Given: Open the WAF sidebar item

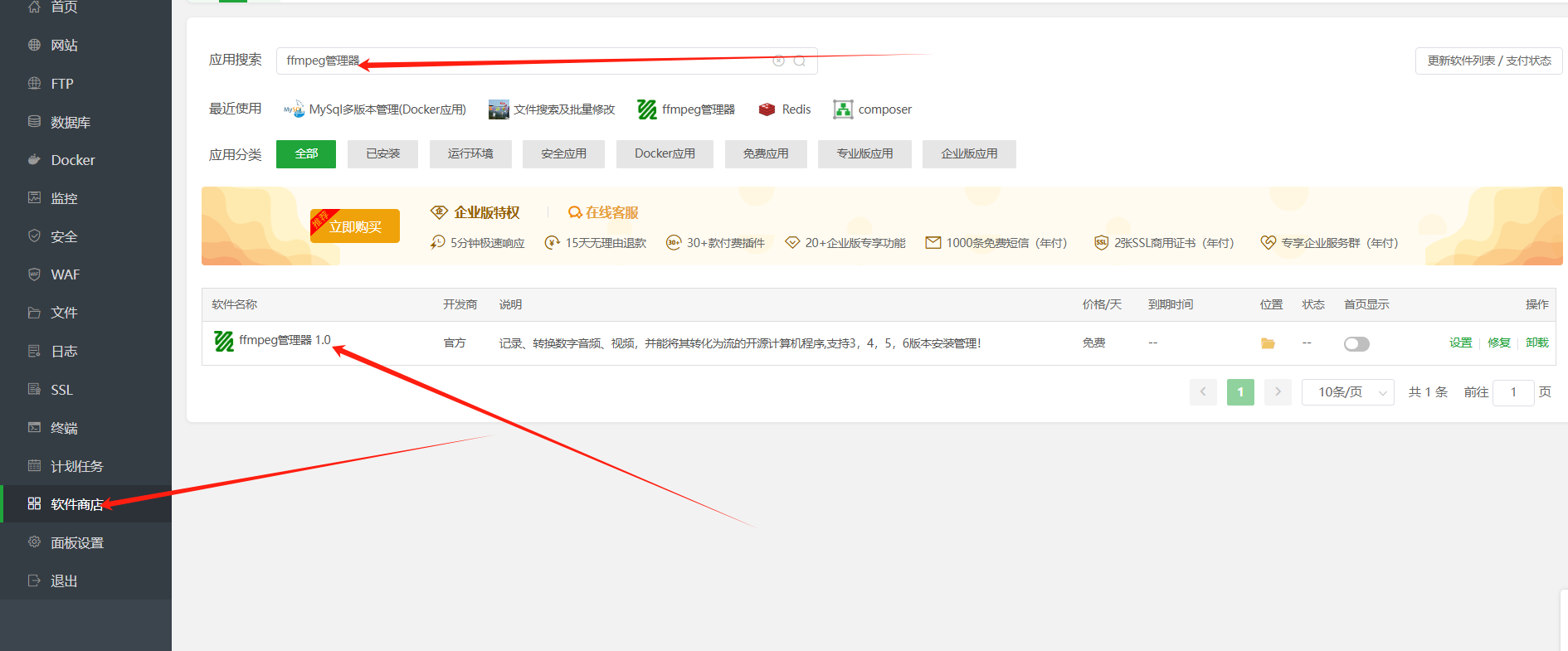Looking at the screenshot, I should pyautogui.click(x=65, y=274).
